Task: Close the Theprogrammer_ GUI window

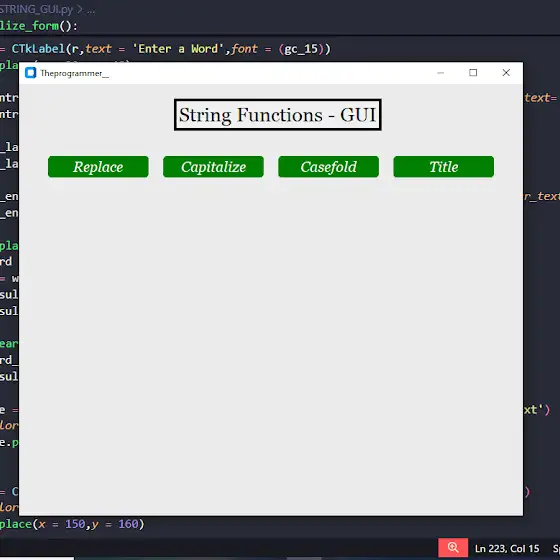Action: (x=506, y=73)
